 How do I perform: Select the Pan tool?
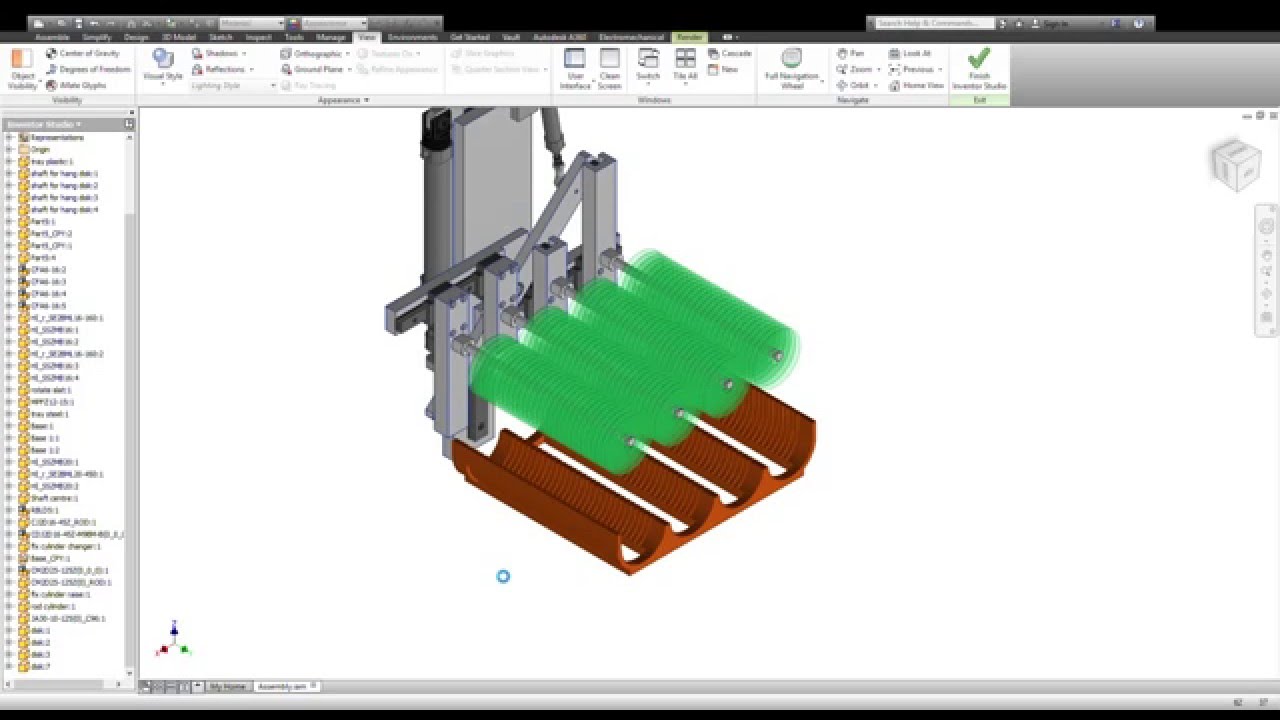pos(850,53)
